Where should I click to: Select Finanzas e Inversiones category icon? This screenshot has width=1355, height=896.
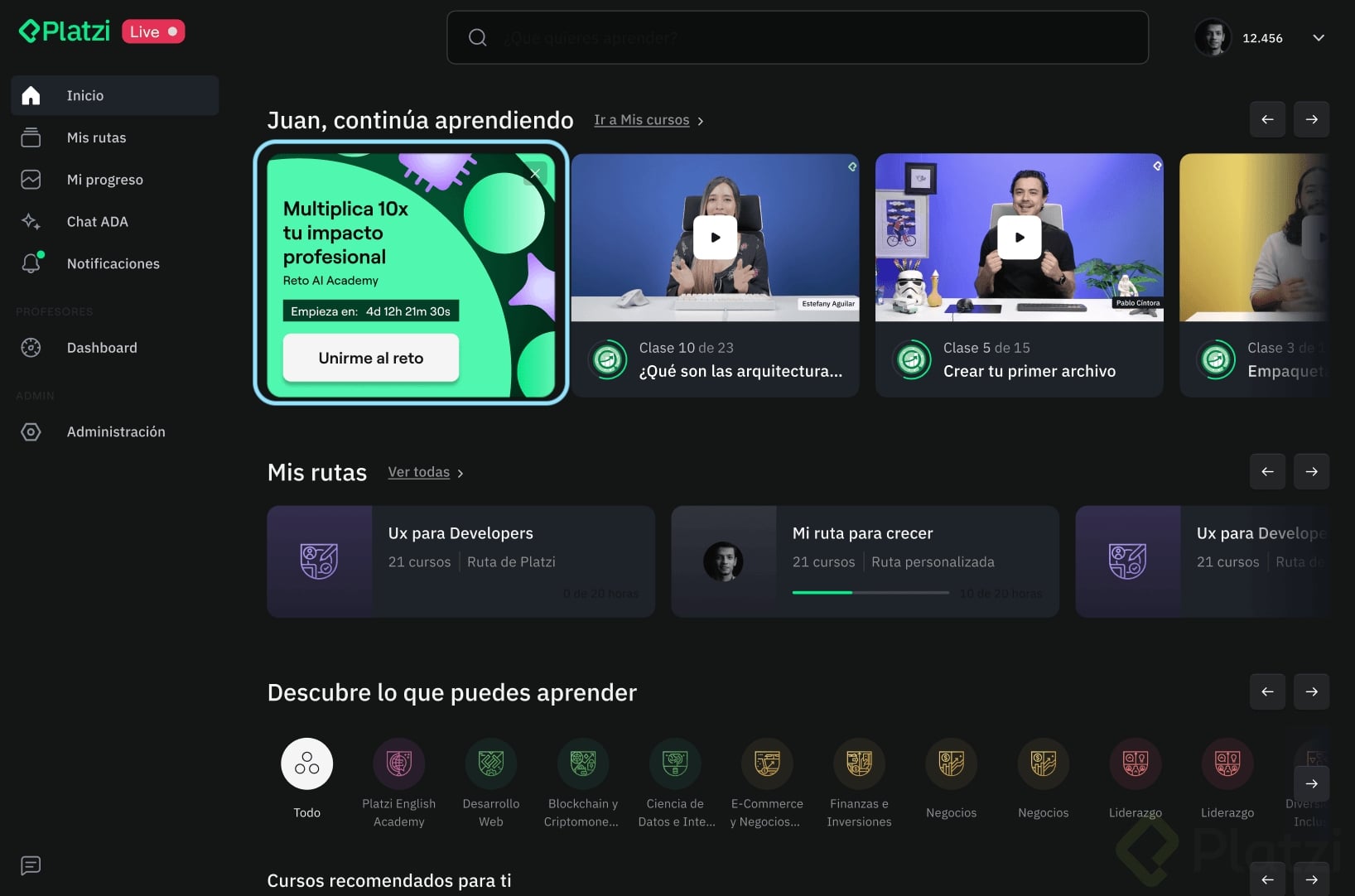pyautogui.click(x=859, y=764)
